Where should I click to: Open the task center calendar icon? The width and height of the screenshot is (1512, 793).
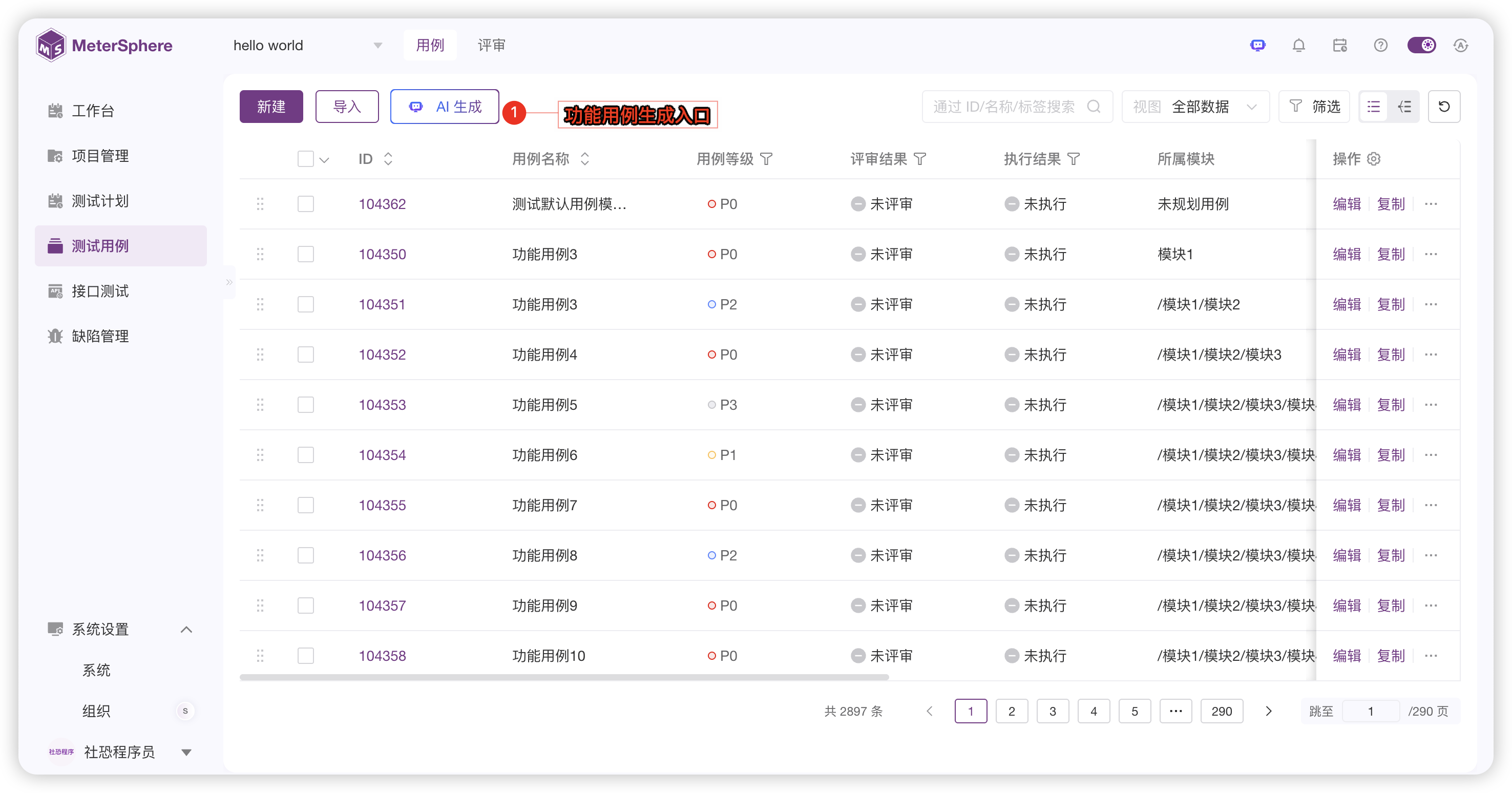(1340, 45)
